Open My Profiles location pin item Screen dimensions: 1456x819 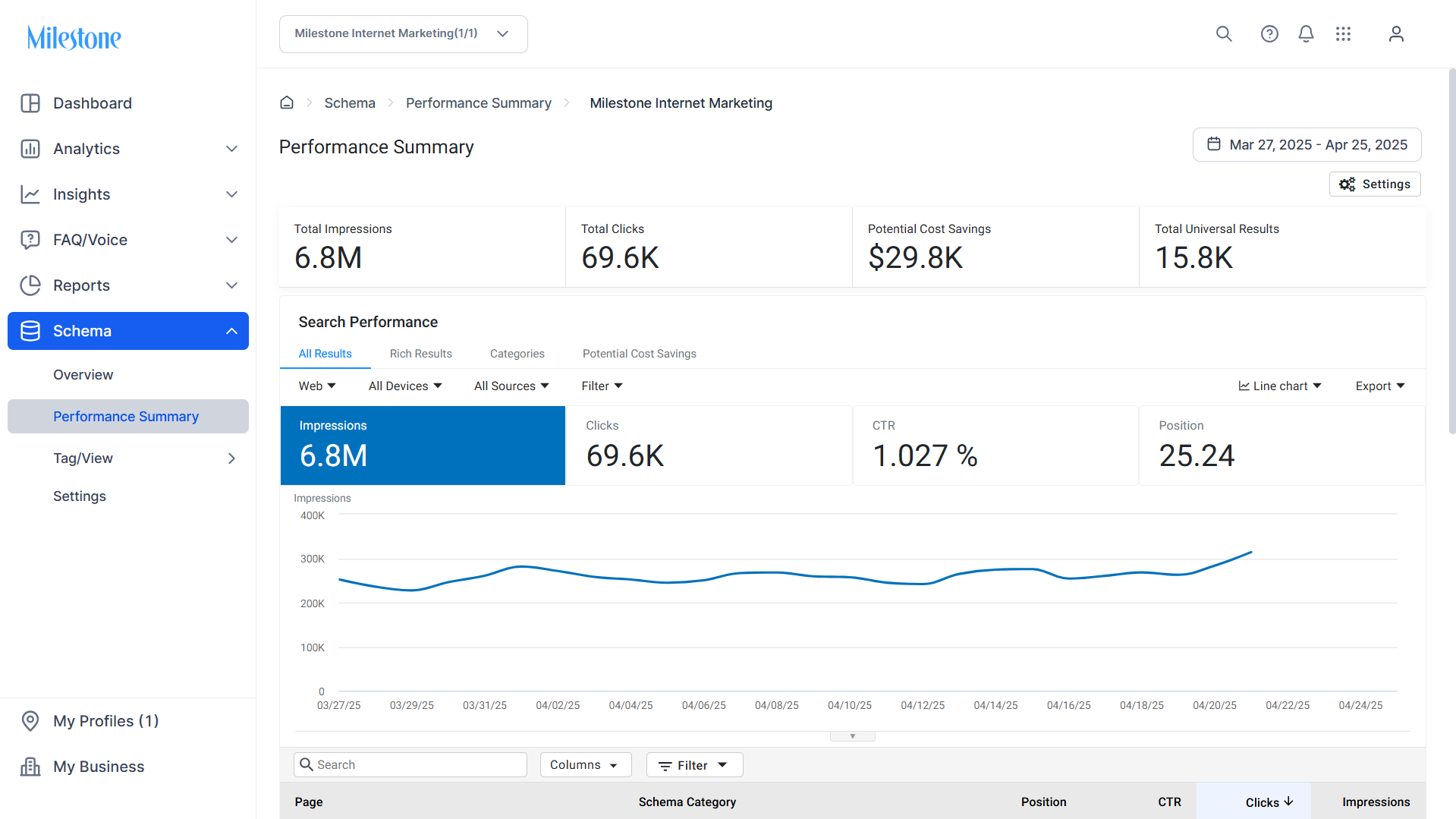pyautogui.click(x=128, y=721)
